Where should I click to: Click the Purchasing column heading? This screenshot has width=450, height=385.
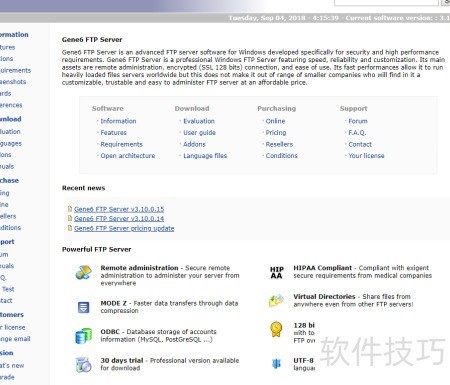[277, 108]
